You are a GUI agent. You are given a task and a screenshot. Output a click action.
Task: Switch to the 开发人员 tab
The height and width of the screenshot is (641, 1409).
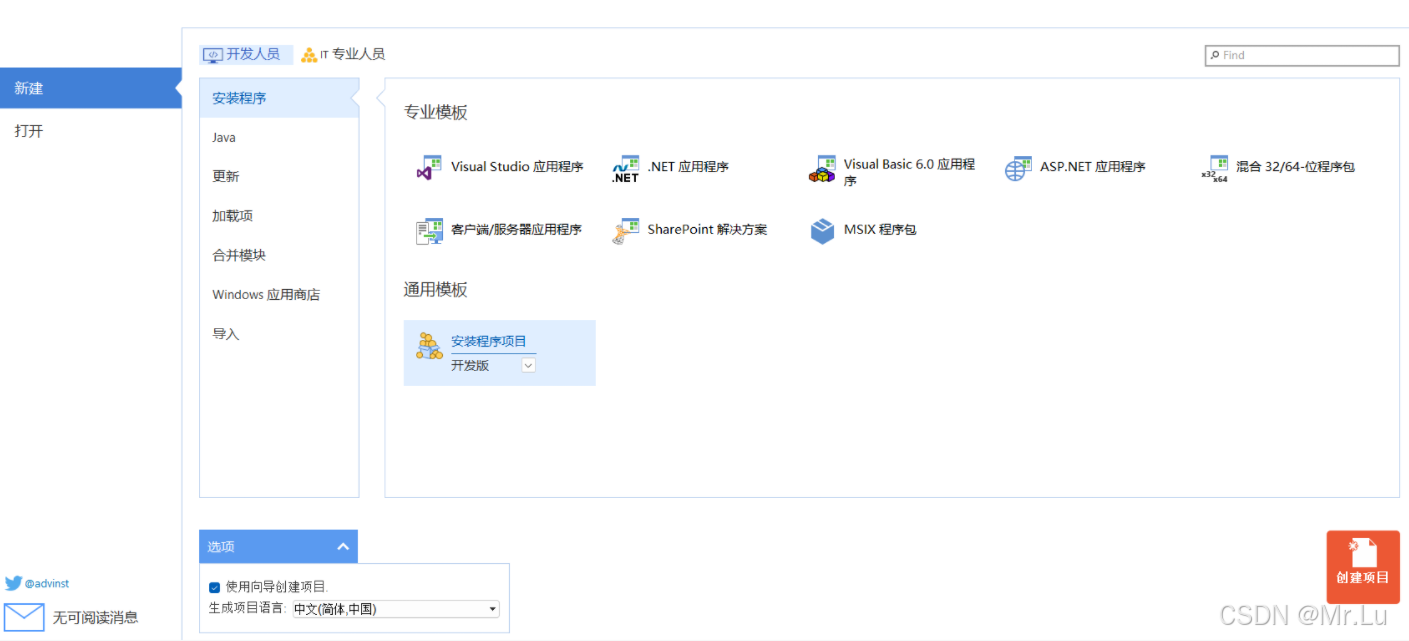[x=247, y=55]
